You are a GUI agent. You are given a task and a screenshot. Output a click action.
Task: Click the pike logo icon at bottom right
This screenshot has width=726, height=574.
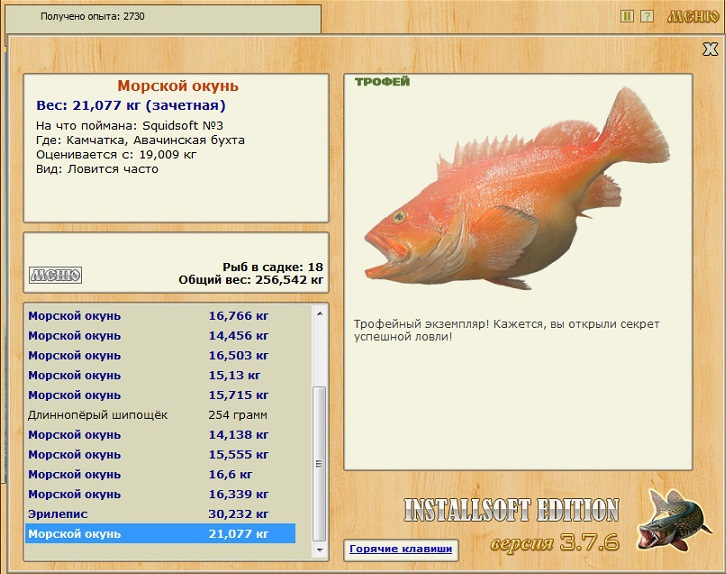point(675,520)
